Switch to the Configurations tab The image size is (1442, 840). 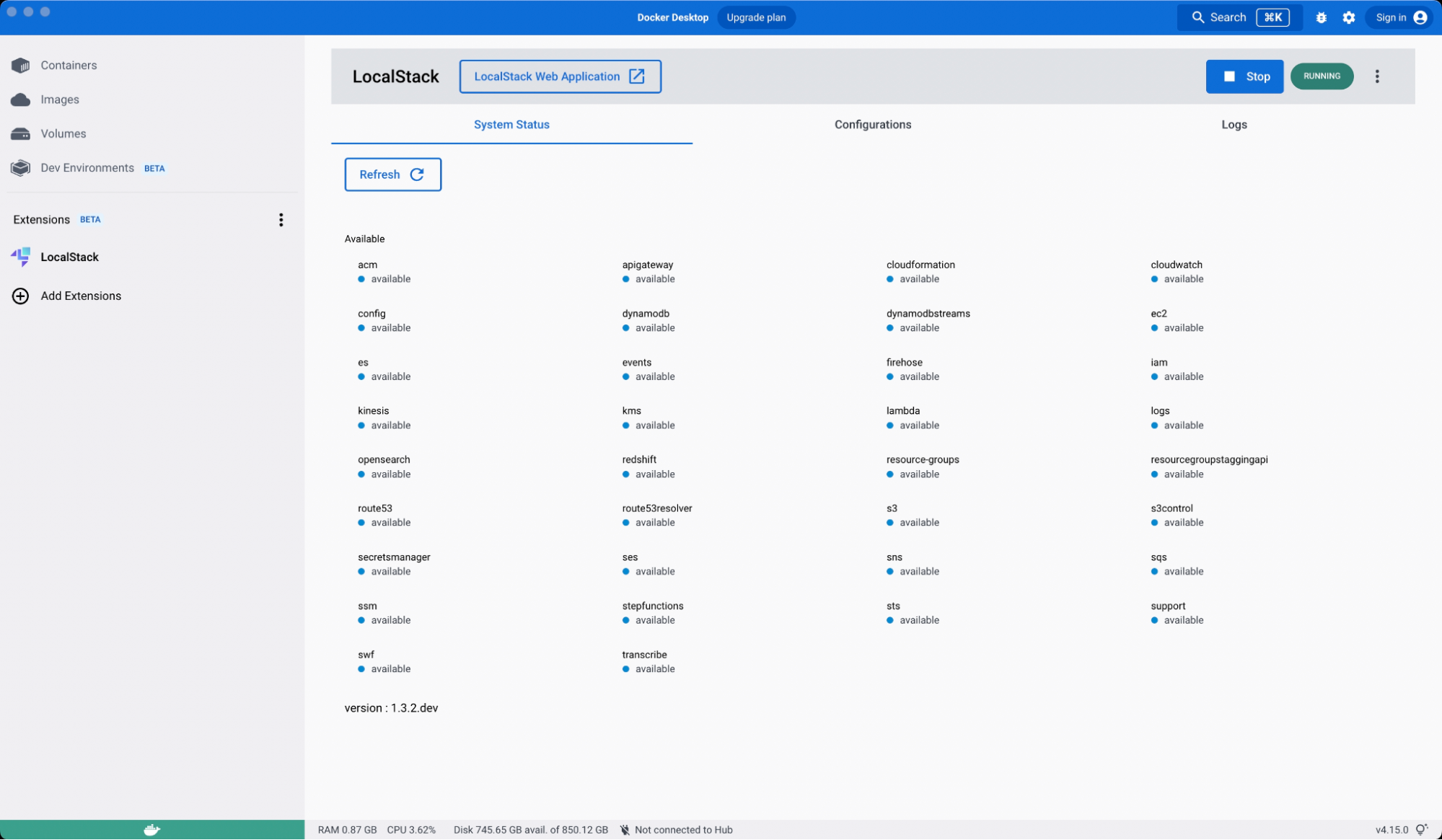(x=873, y=124)
